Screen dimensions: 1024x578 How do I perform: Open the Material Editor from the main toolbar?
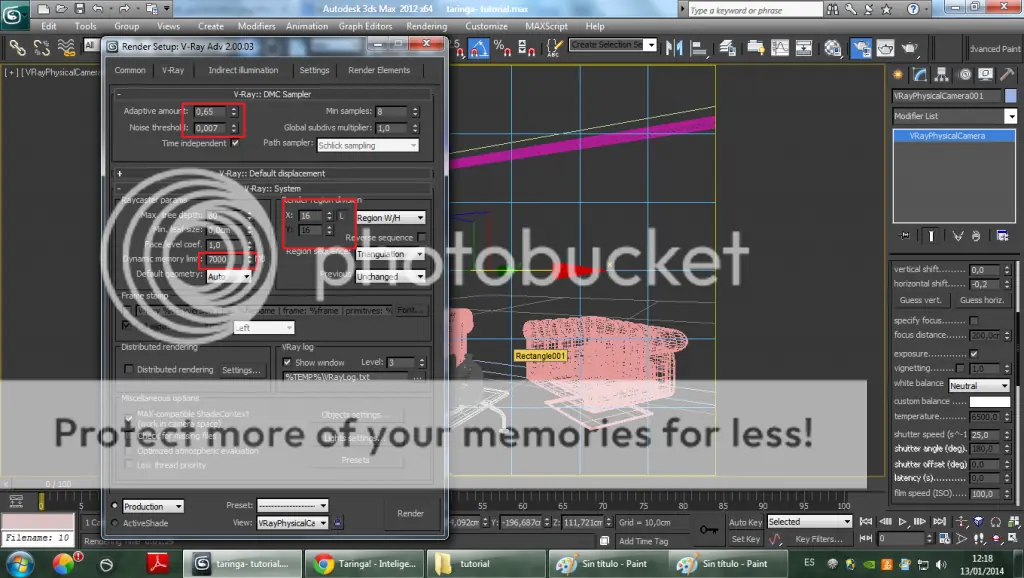click(833, 47)
